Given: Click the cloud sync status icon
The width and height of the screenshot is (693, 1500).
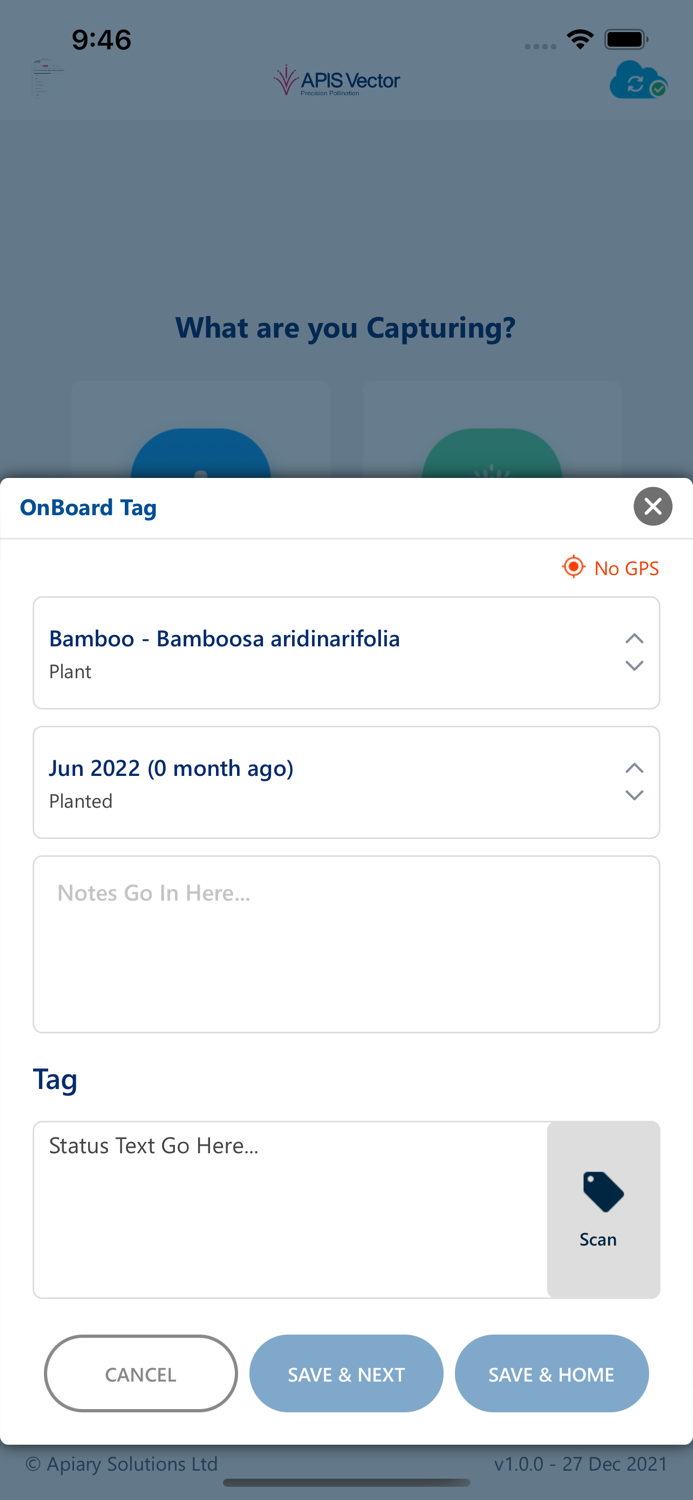Looking at the screenshot, I should (637, 80).
